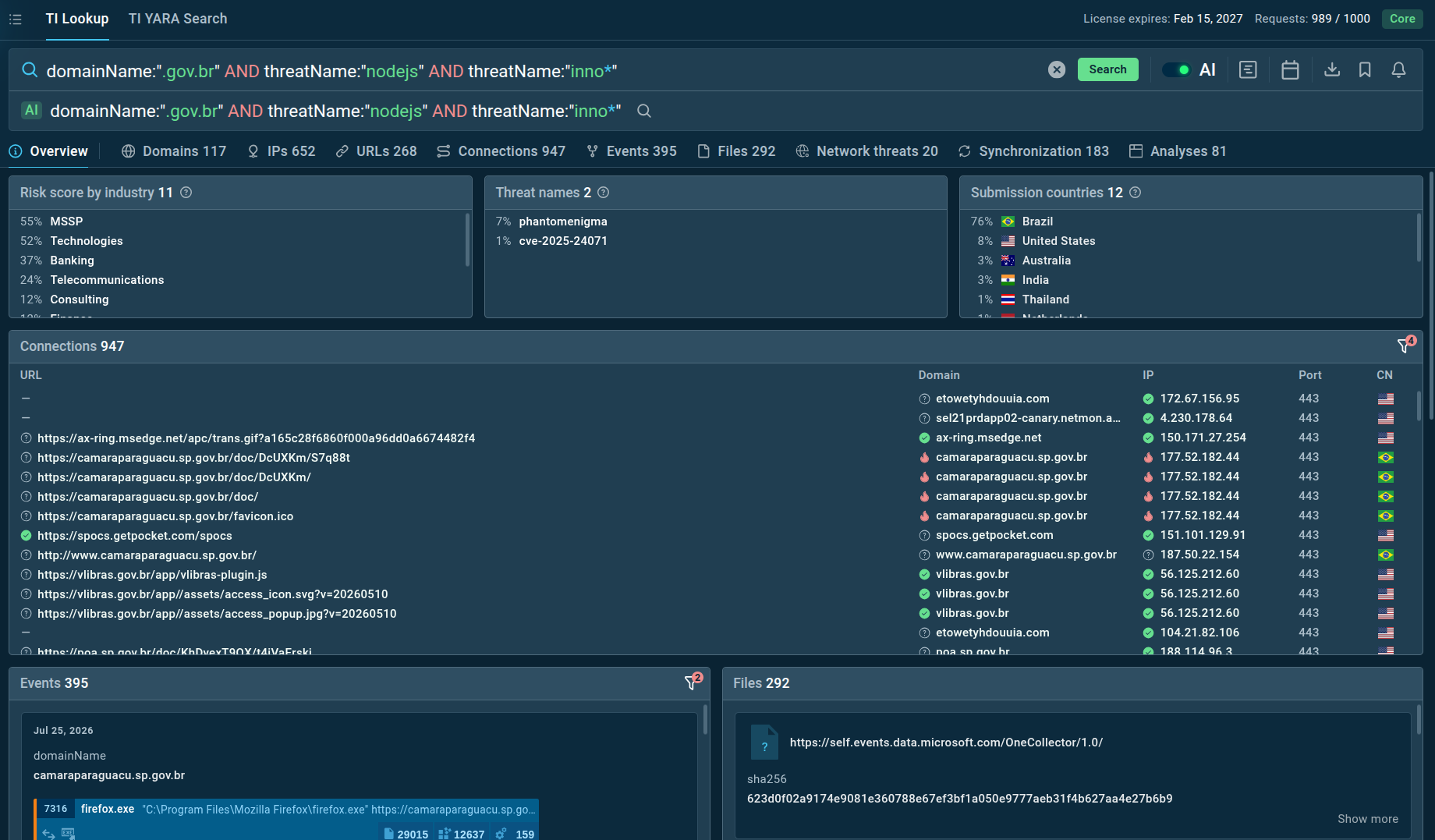Viewport: 1435px width, 840px height.
Task: Download the lookup results
Action: pos(1332,69)
